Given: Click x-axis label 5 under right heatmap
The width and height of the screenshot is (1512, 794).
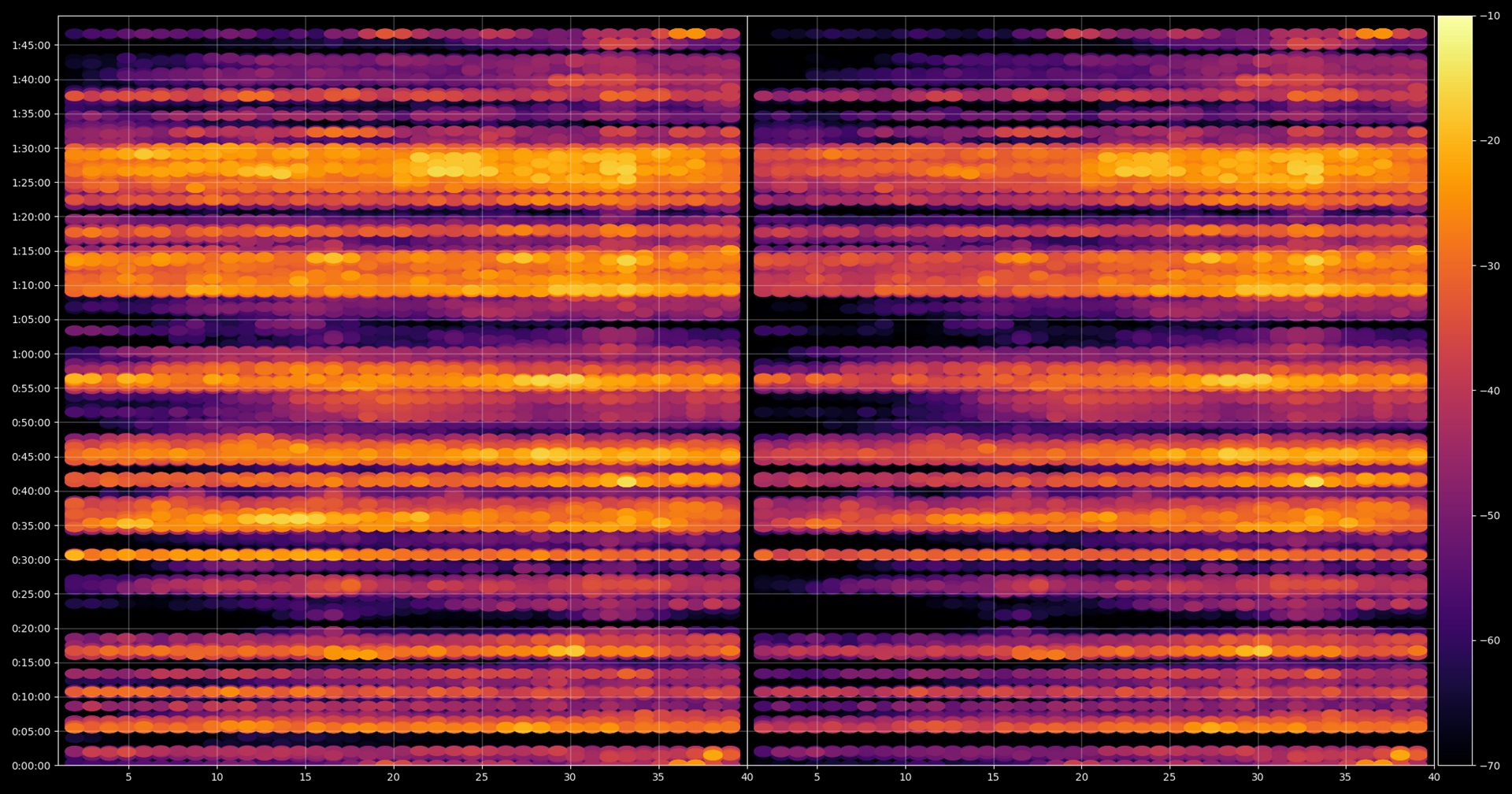Looking at the screenshot, I should coord(817,777).
